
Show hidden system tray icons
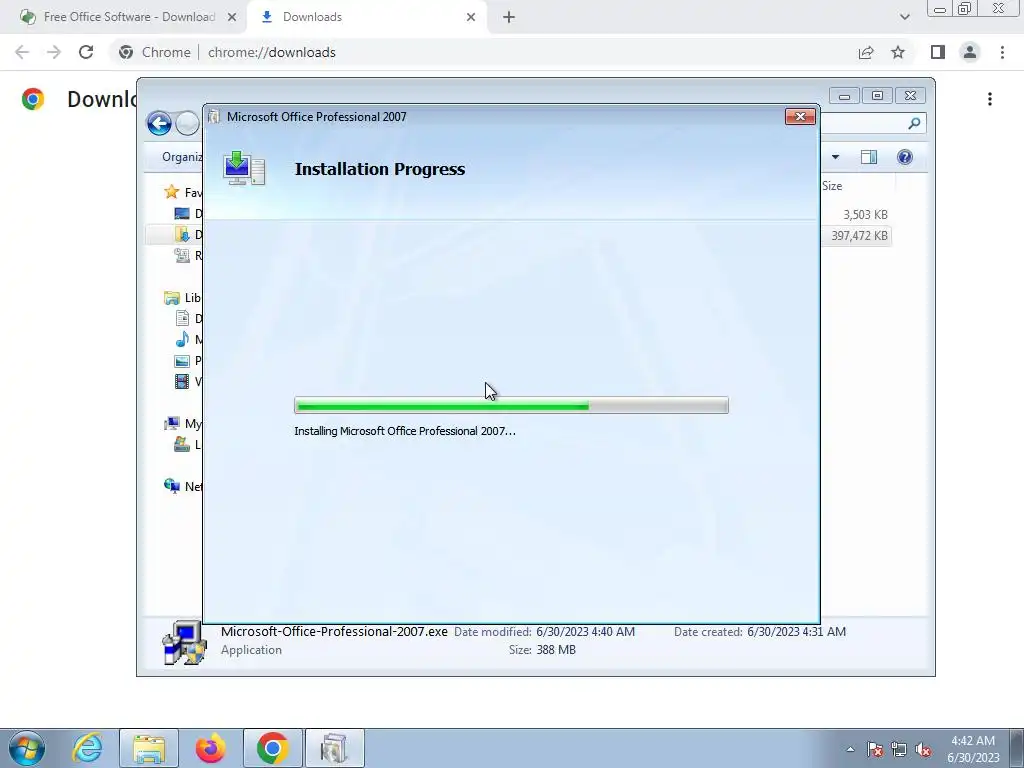(850, 749)
